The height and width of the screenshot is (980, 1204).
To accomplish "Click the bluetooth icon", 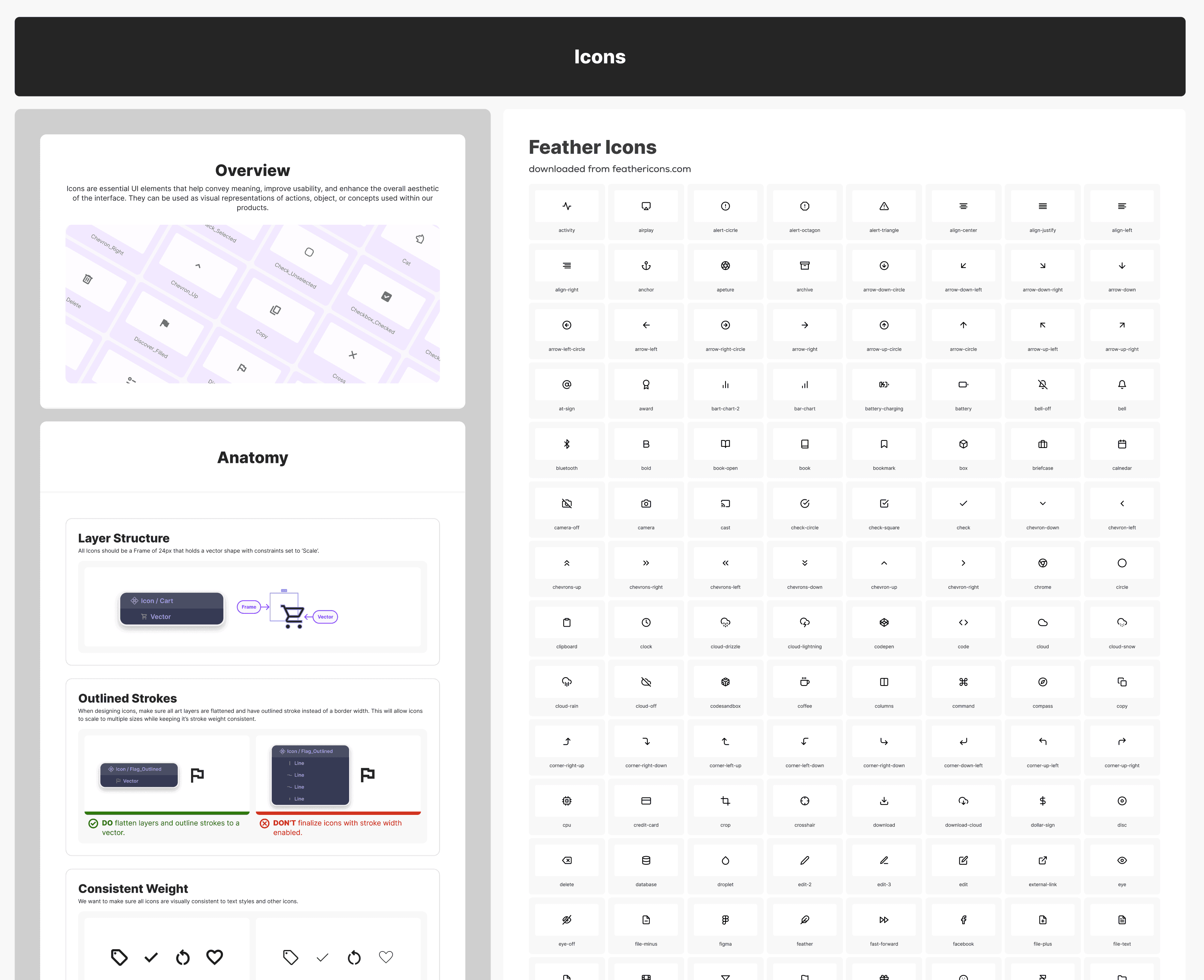I will pos(566,444).
